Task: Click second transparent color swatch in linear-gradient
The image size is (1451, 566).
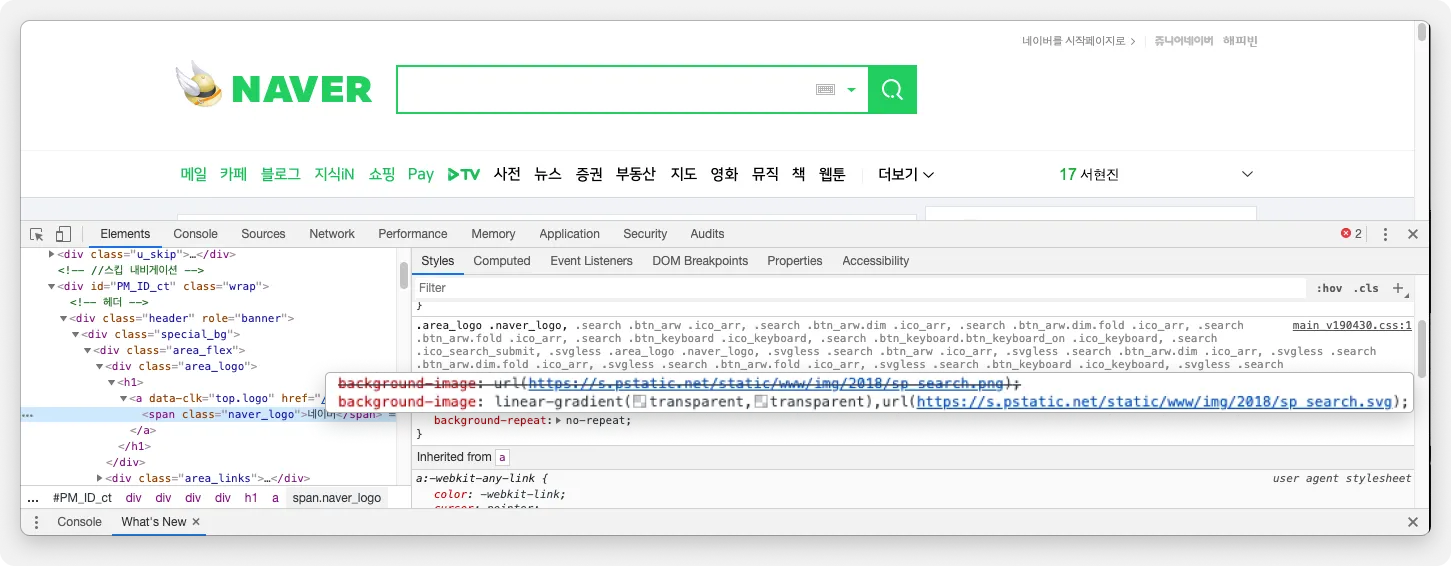Action: click(x=761, y=402)
